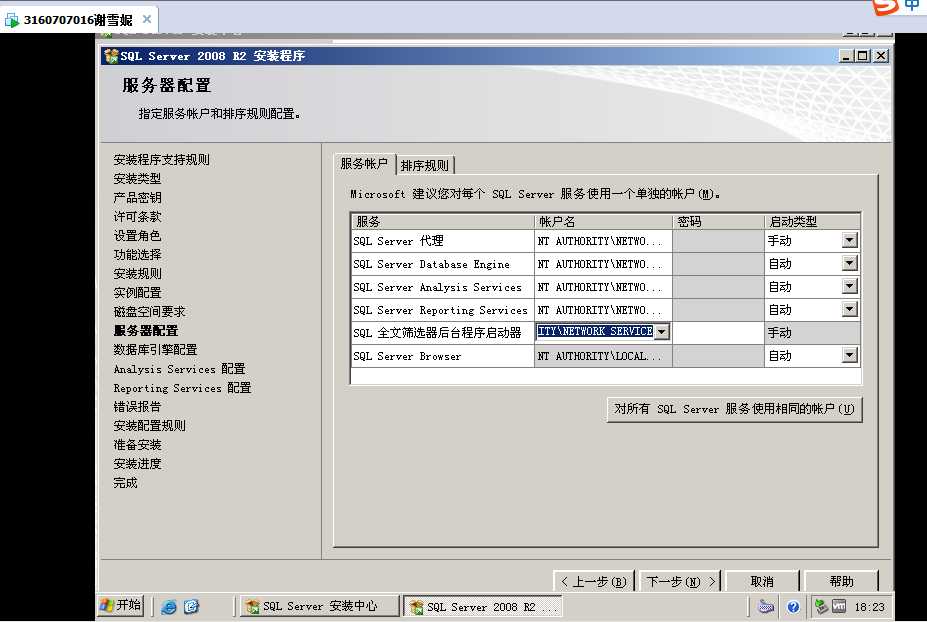Click 服务器配置 step in sidebar
Image resolution: width=927 pixels, height=622 pixels.
tap(145, 331)
